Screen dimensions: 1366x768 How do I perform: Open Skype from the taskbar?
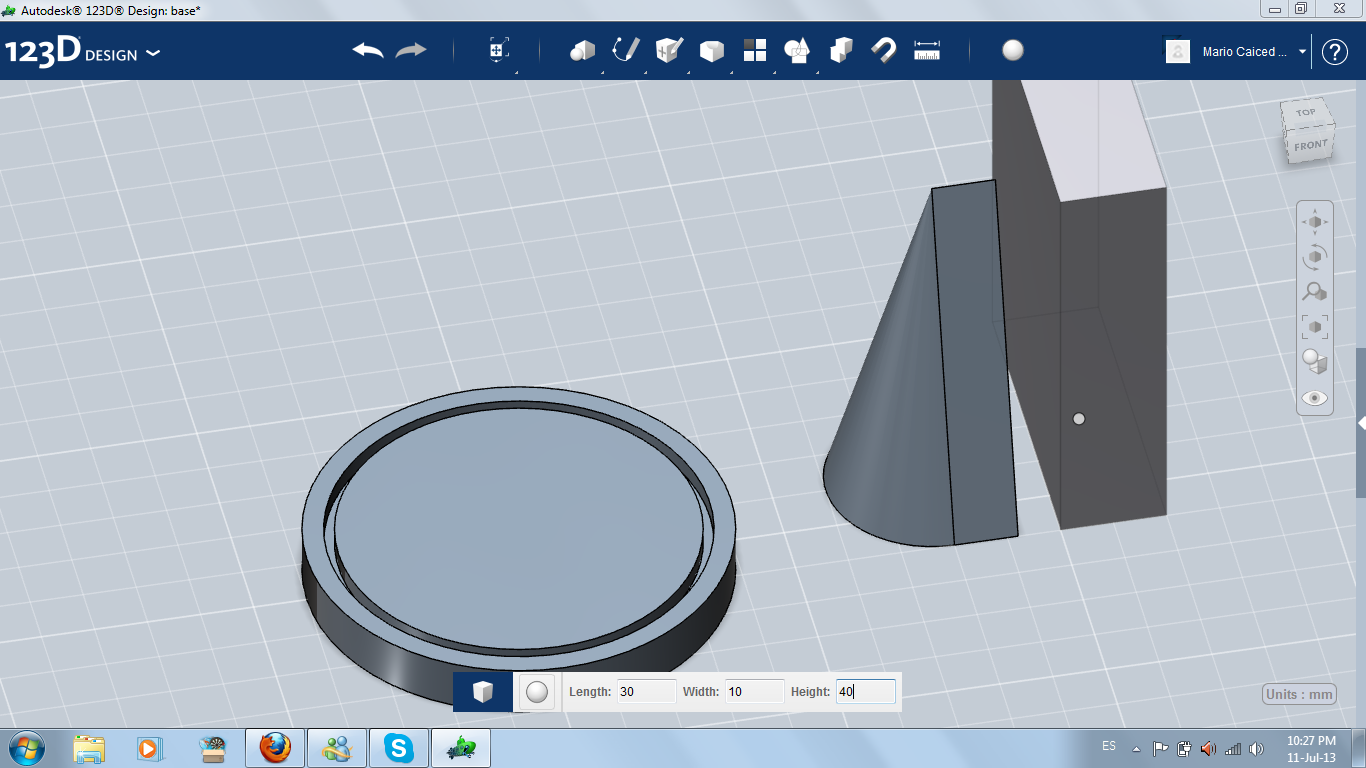click(399, 748)
